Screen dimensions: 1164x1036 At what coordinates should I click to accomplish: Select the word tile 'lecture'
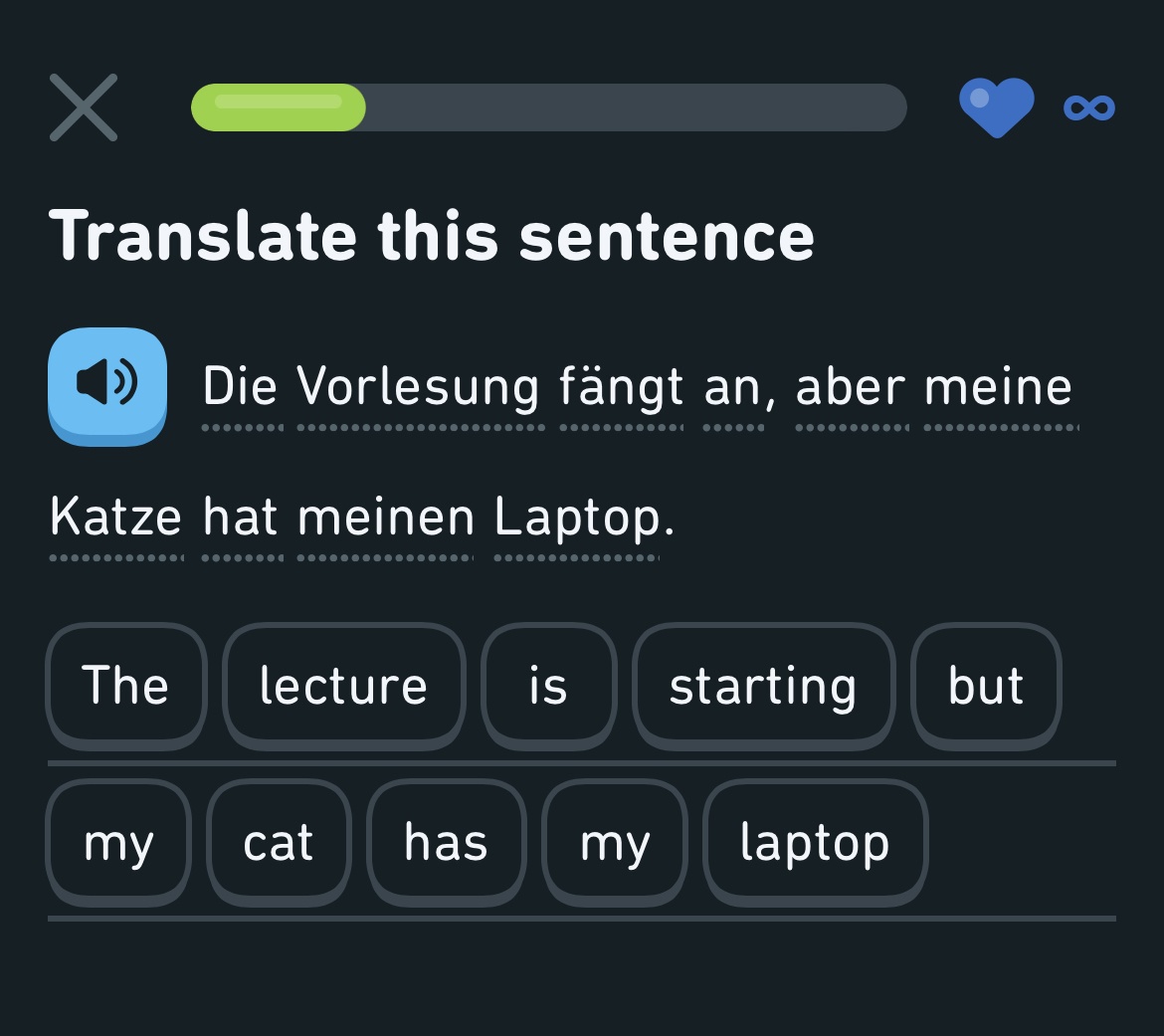(343, 686)
